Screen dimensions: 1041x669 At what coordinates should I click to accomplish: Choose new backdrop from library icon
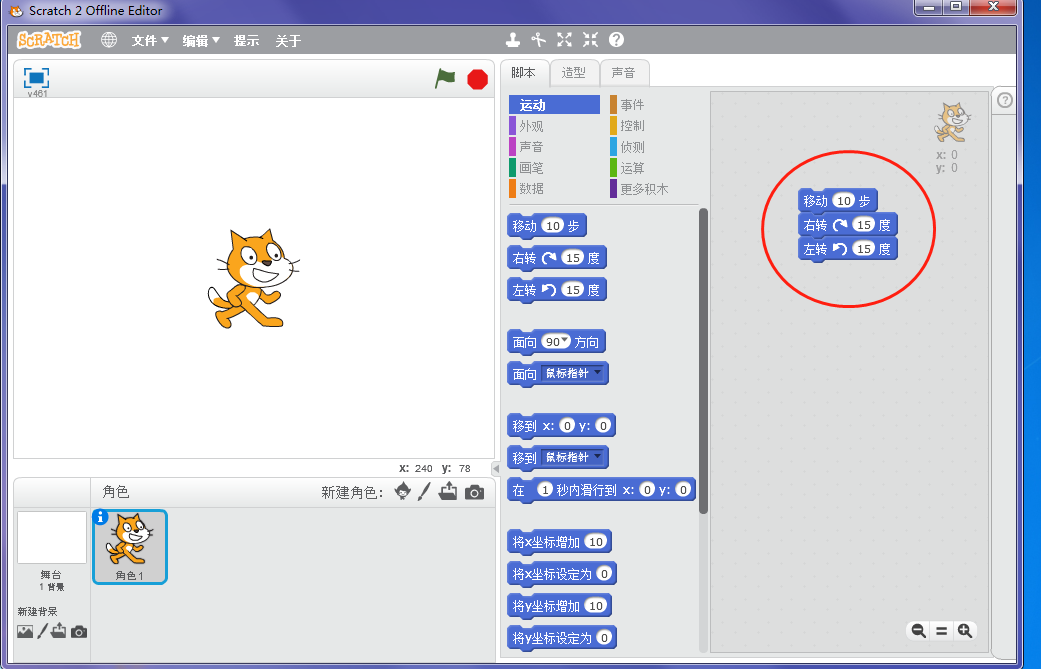tap(25, 631)
